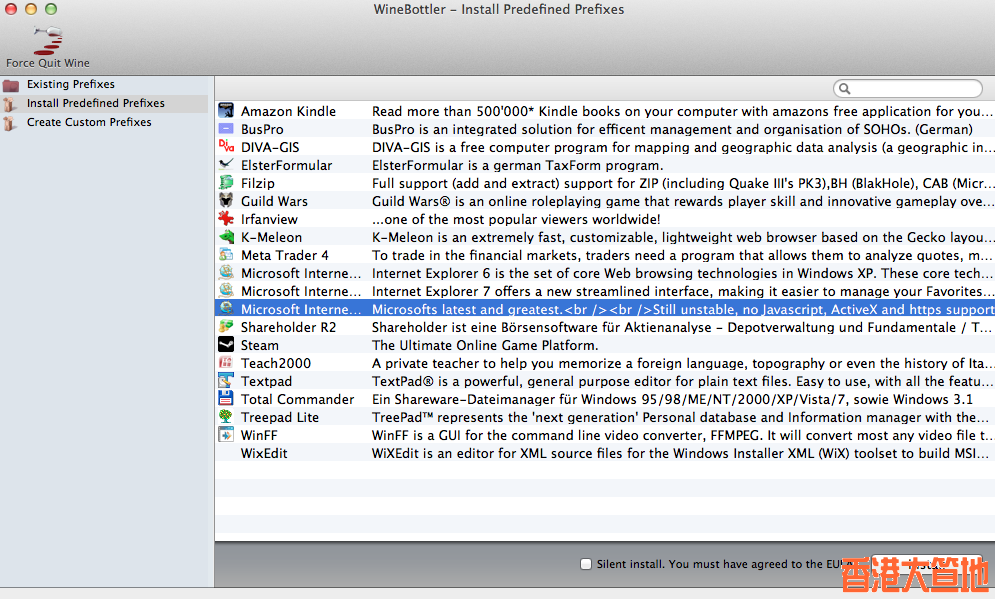Click the Total Commander floppy icon
Image resolution: width=995 pixels, height=599 pixels.
(x=226, y=398)
